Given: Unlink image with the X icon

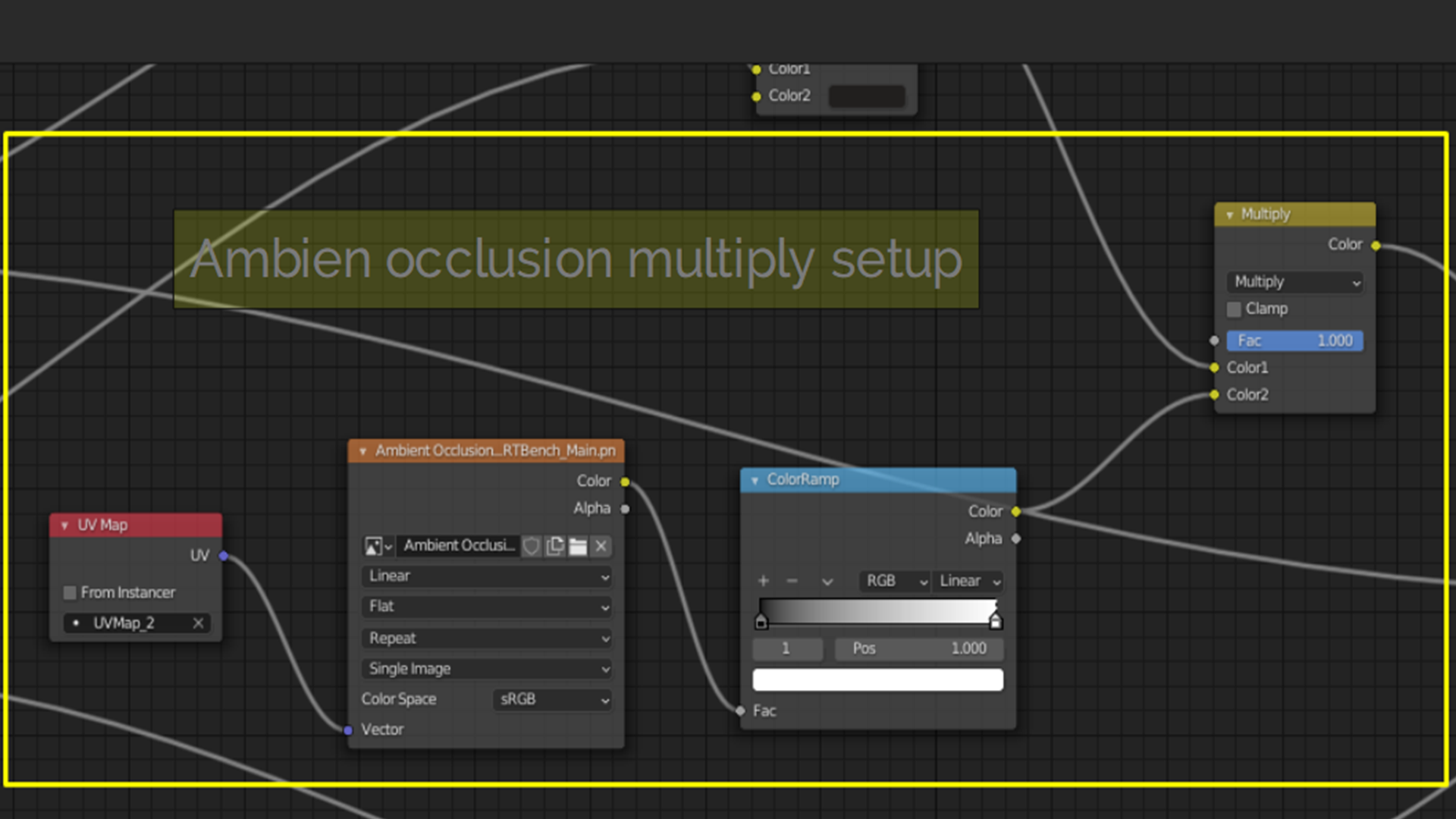Looking at the screenshot, I should (x=601, y=546).
